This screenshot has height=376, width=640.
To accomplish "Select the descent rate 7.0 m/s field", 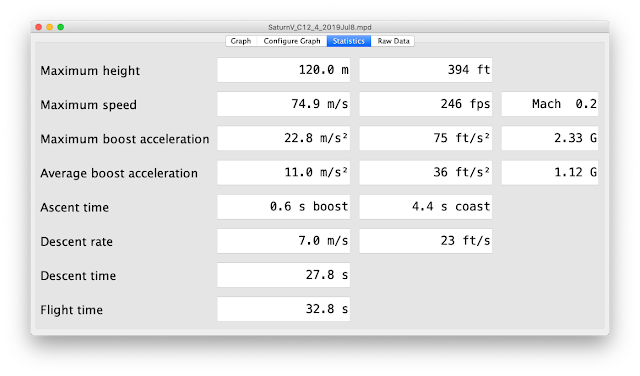I will pyautogui.click(x=284, y=241).
